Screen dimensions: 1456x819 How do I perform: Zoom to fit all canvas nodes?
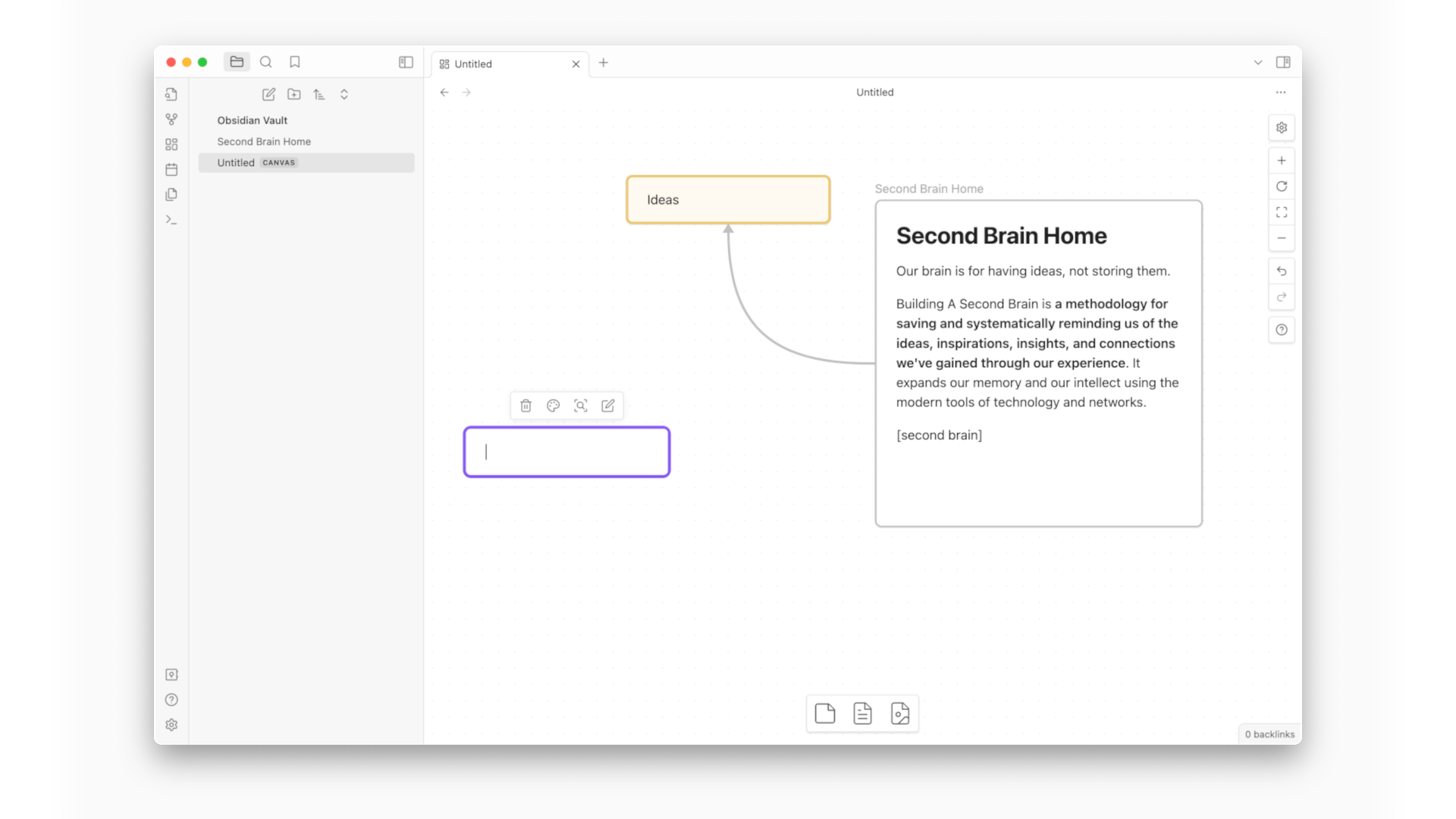(x=1282, y=212)
